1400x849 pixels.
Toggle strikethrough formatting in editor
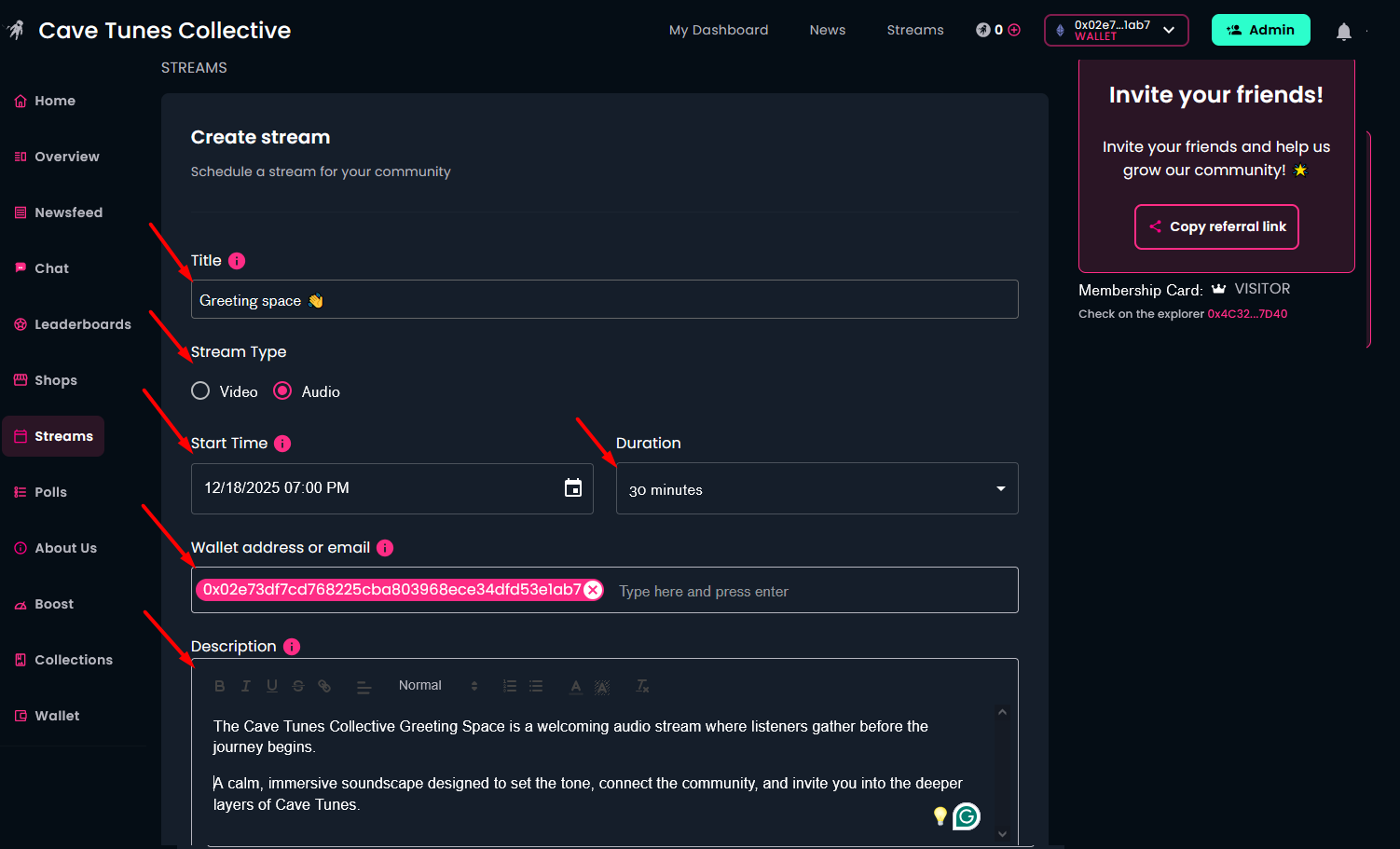298,686
